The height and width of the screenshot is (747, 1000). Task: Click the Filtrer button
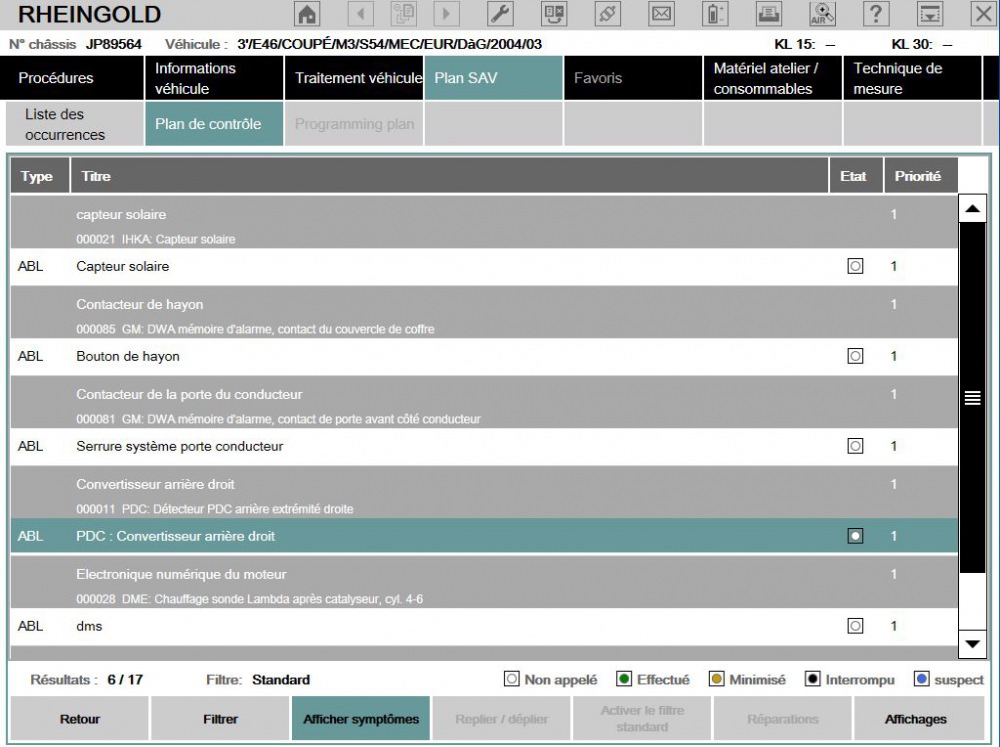tap(220, 719)
